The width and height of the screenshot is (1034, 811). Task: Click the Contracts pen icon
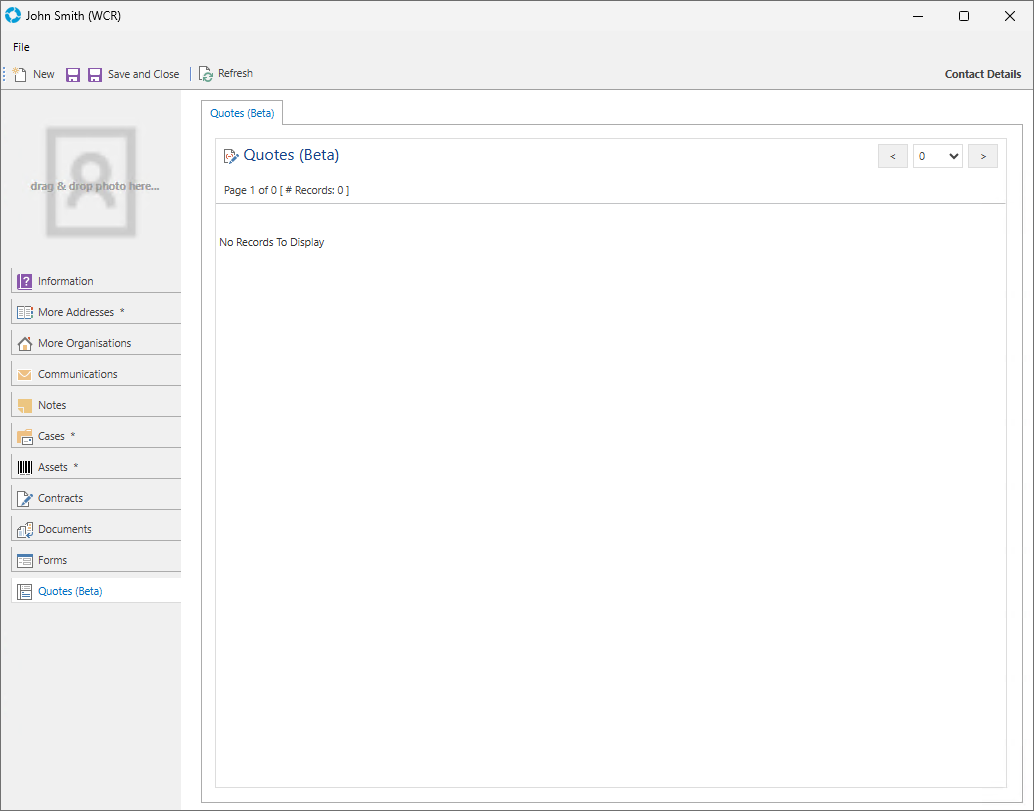[x=25, y=498]
